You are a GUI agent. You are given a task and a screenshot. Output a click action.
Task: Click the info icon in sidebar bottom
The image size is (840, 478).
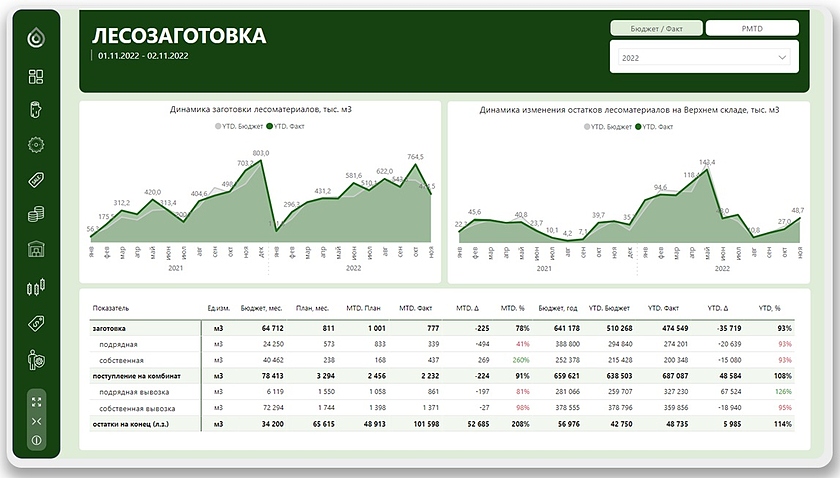[36, 440]
